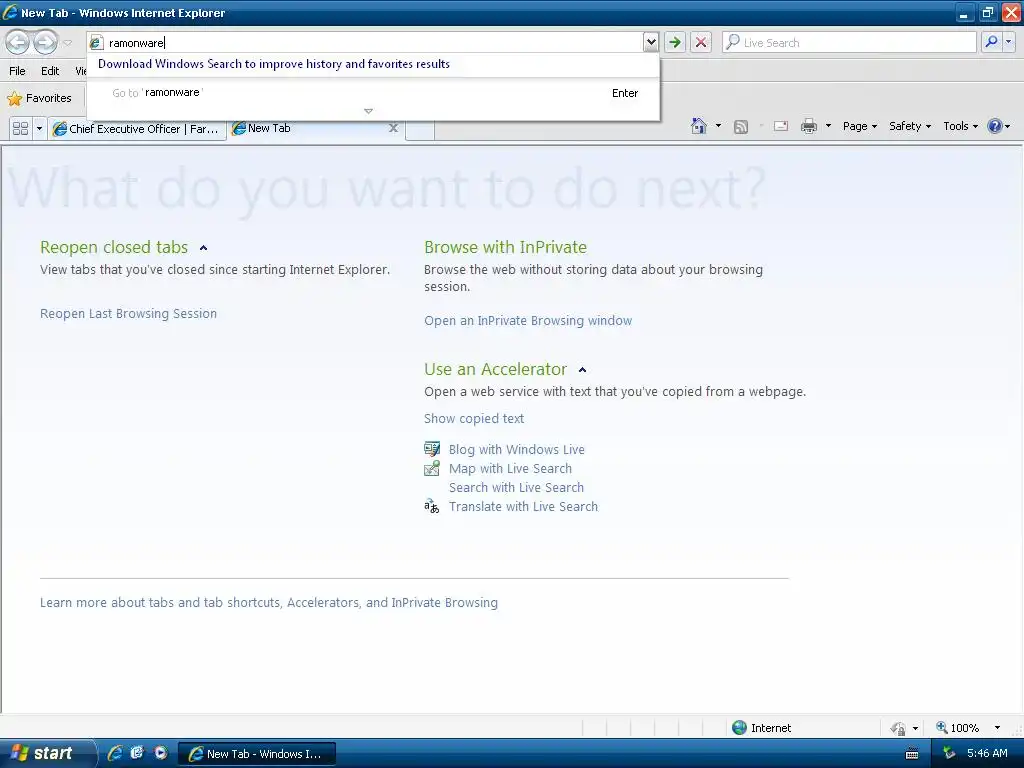Click Open an InPrivate Browsing window
Image resolution: width=1024 pixels, height=768 pixels.
[528, 321]
